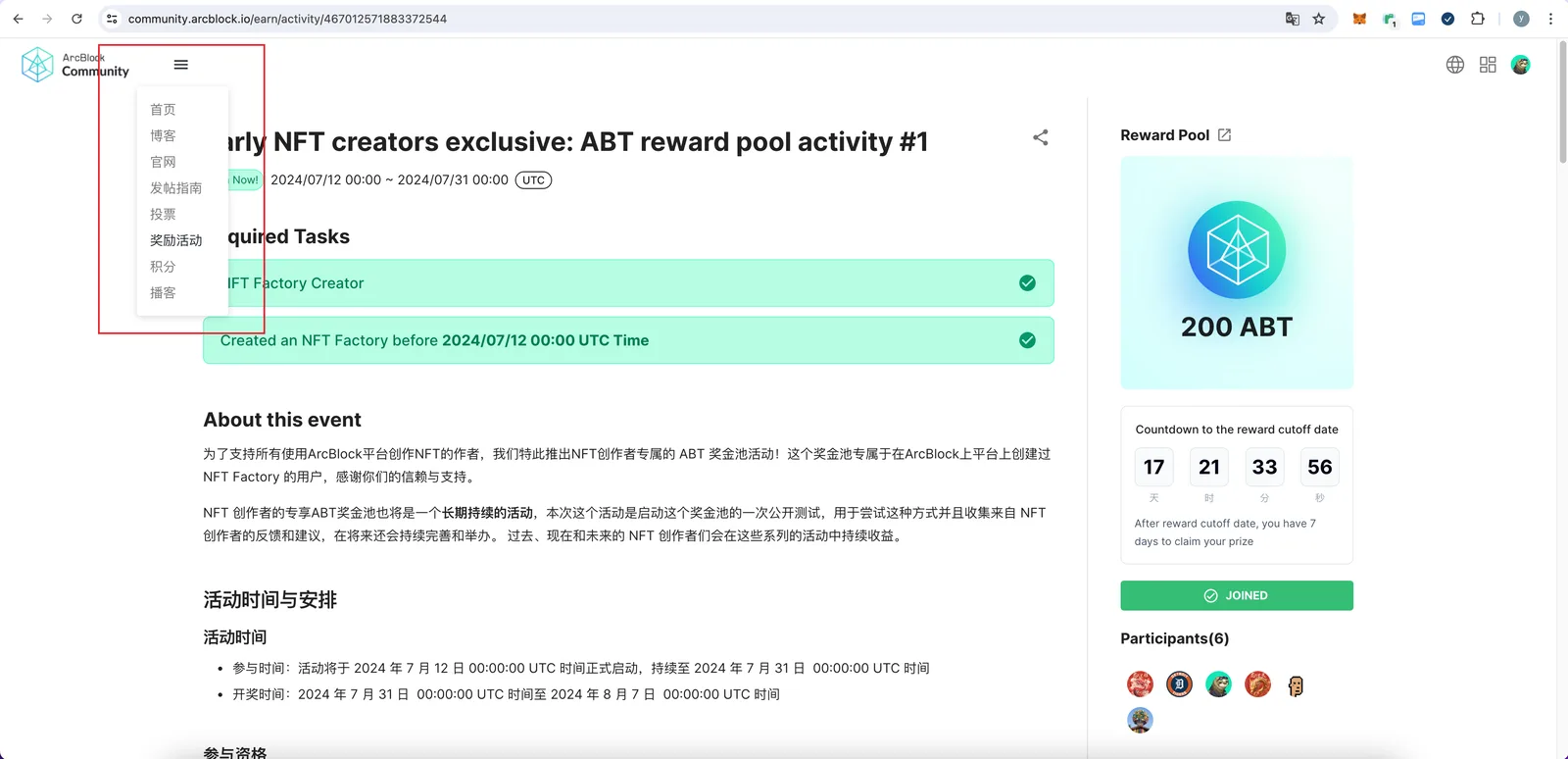
Task: Open the green extension with badge 1
Action: point(1390,20)
